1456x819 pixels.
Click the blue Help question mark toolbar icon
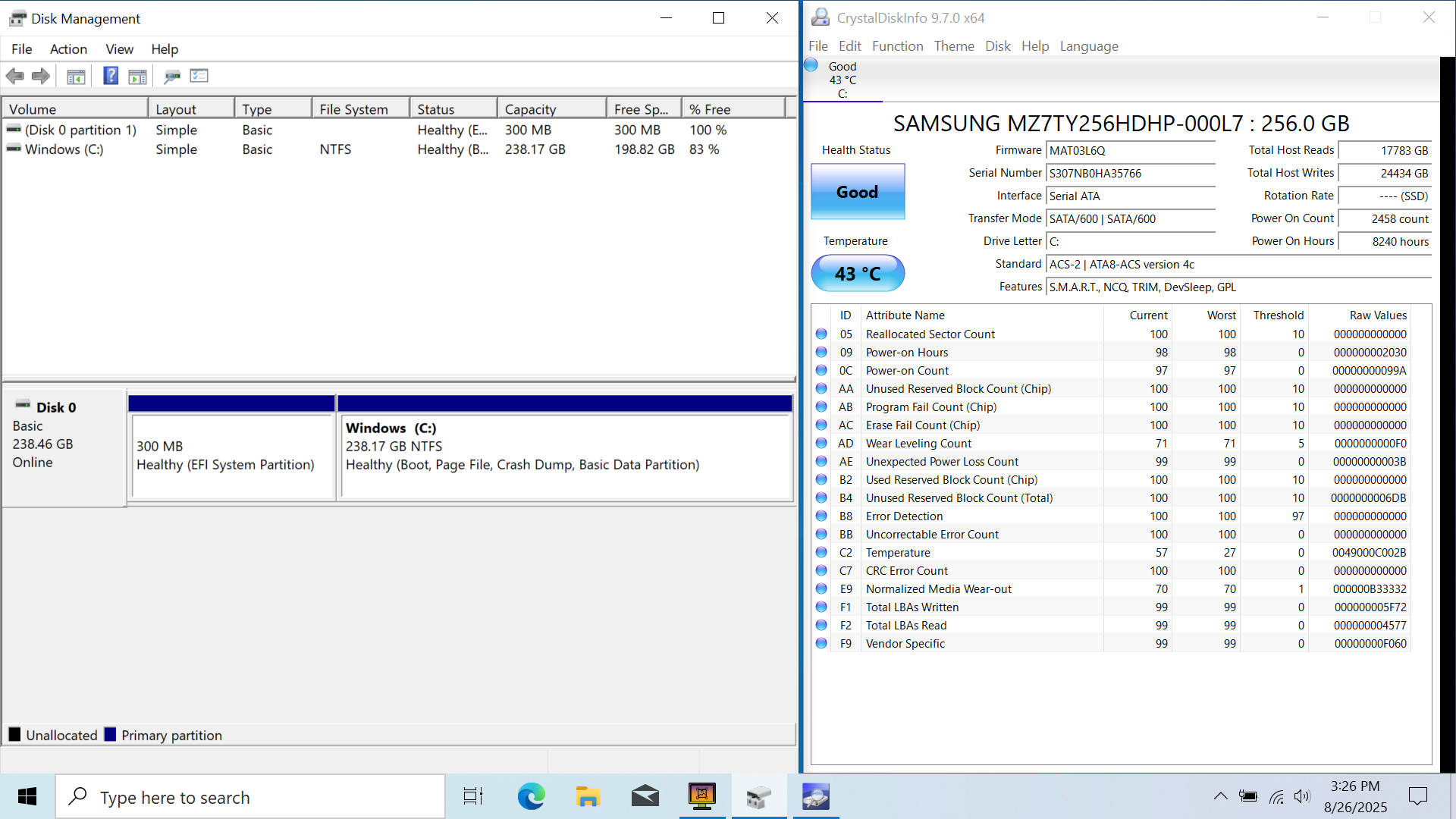click(x=111, y=76)
